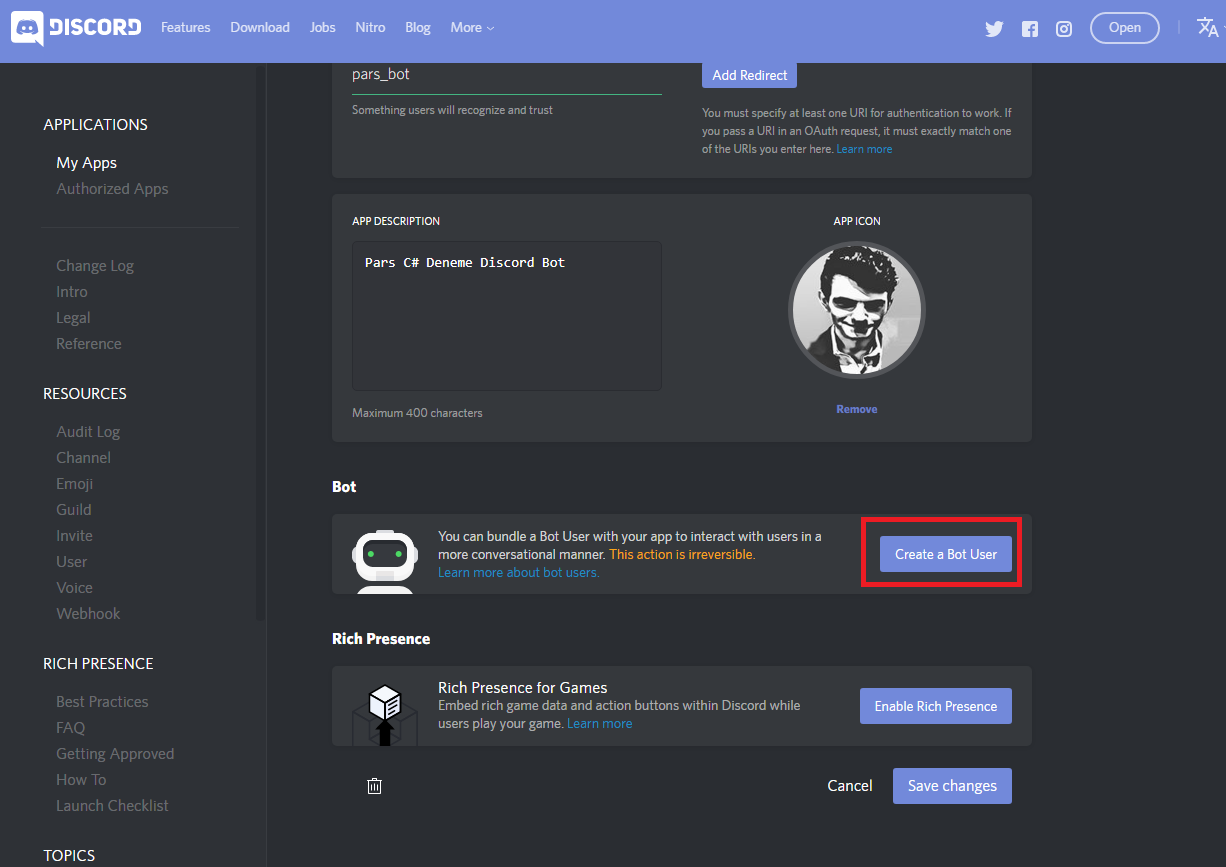This screenshot has height=867, width=1226.
Task: Open the language translation icon
Action: pos(1208,27)
